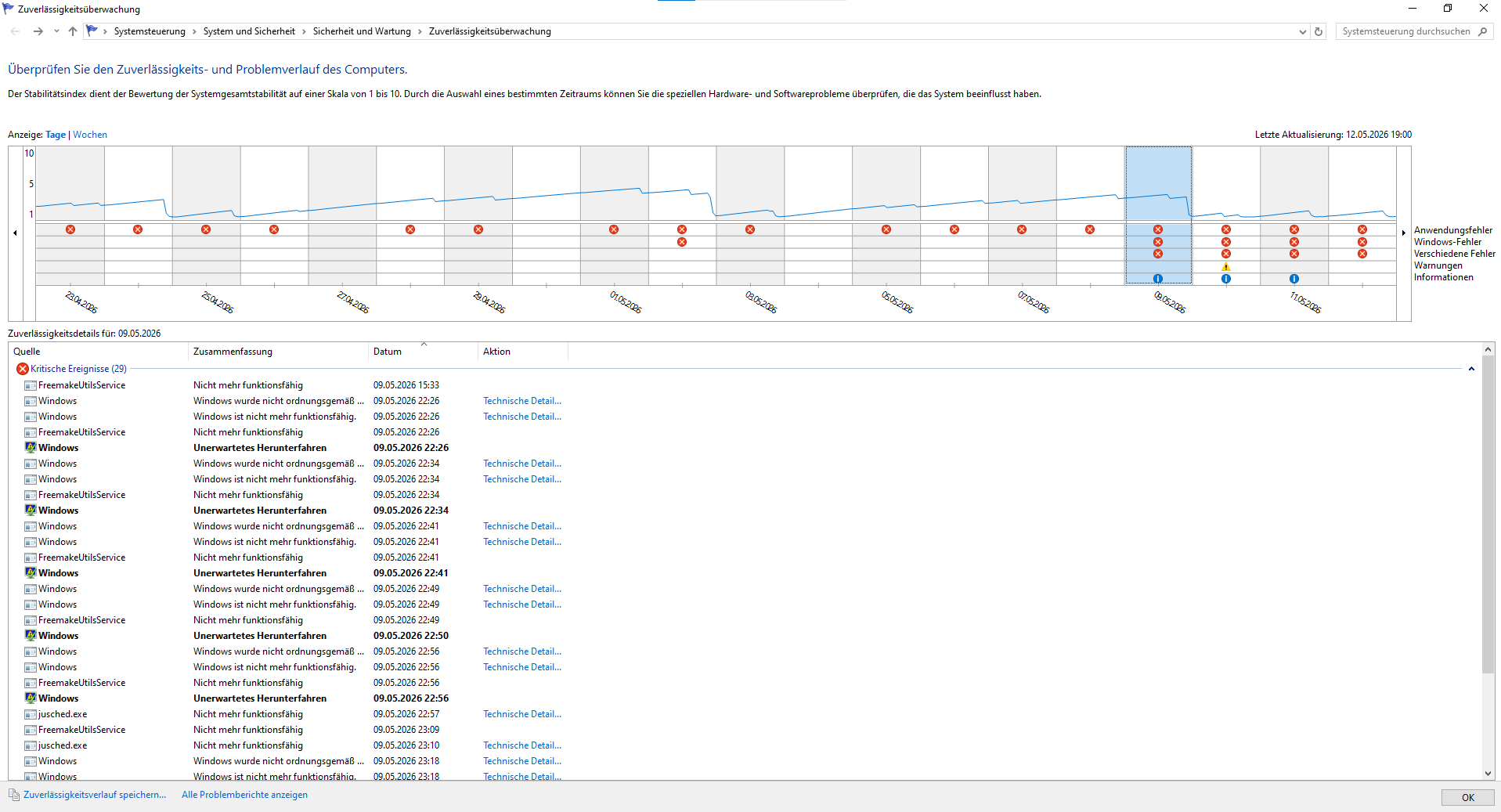Select the 12.05.2026 miscellaneous failure icon
This screenshot has height=812, width=1501.
click(x=1362, y=254)
